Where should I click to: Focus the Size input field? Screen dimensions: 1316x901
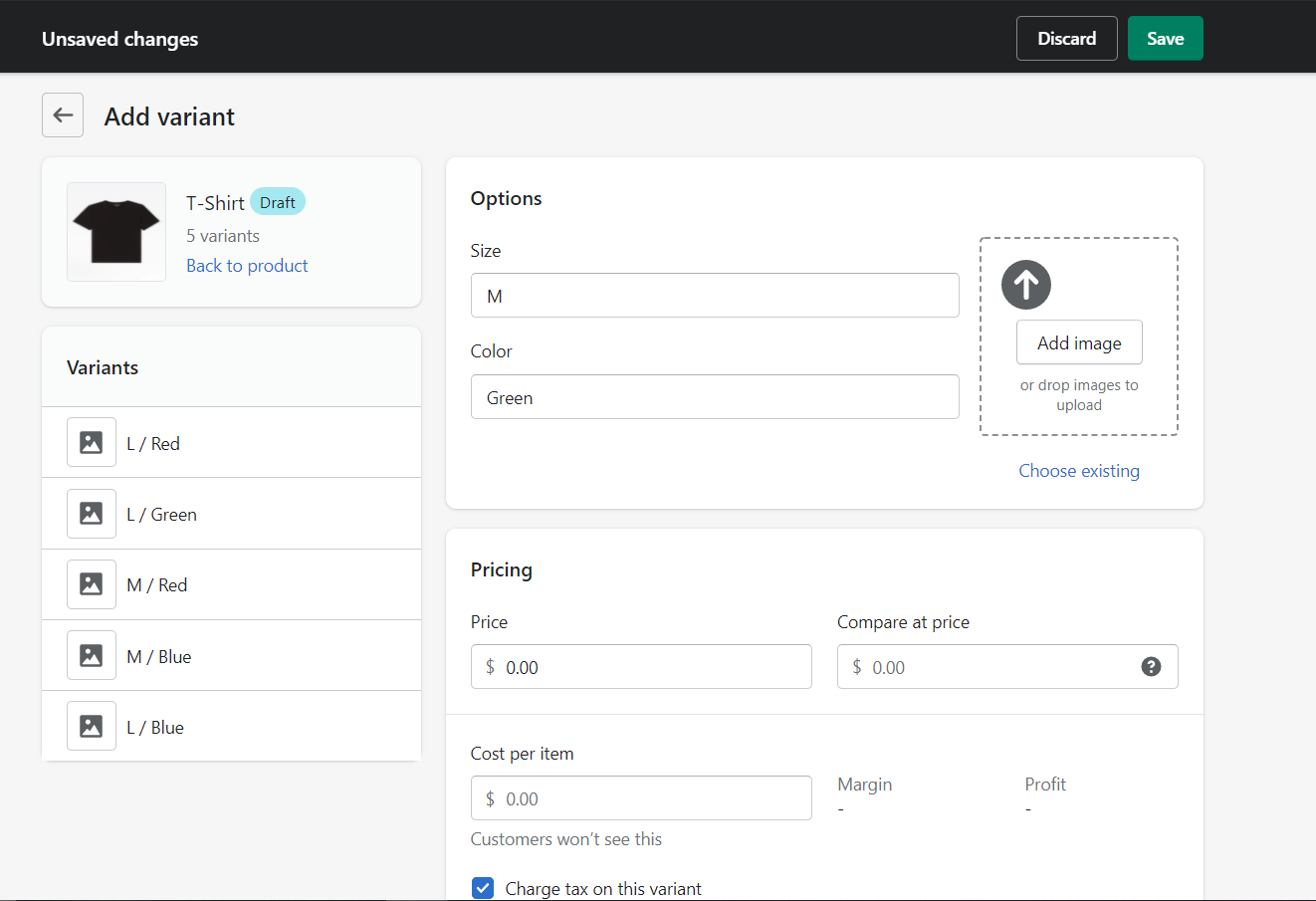click(x=715, y=296)
